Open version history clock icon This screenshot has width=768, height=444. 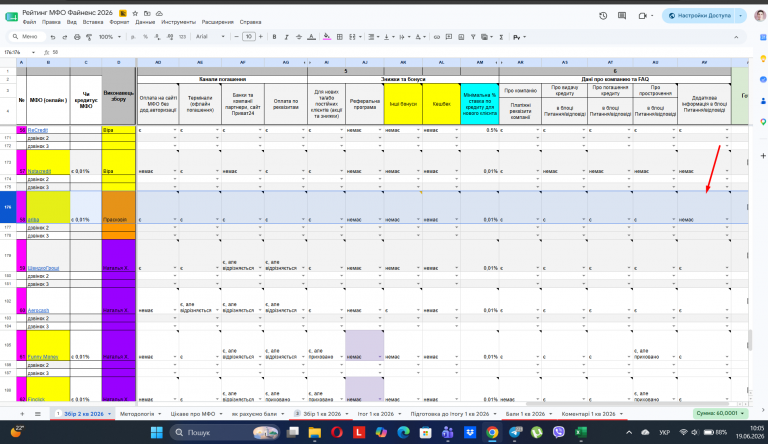[x=603, y=16]
